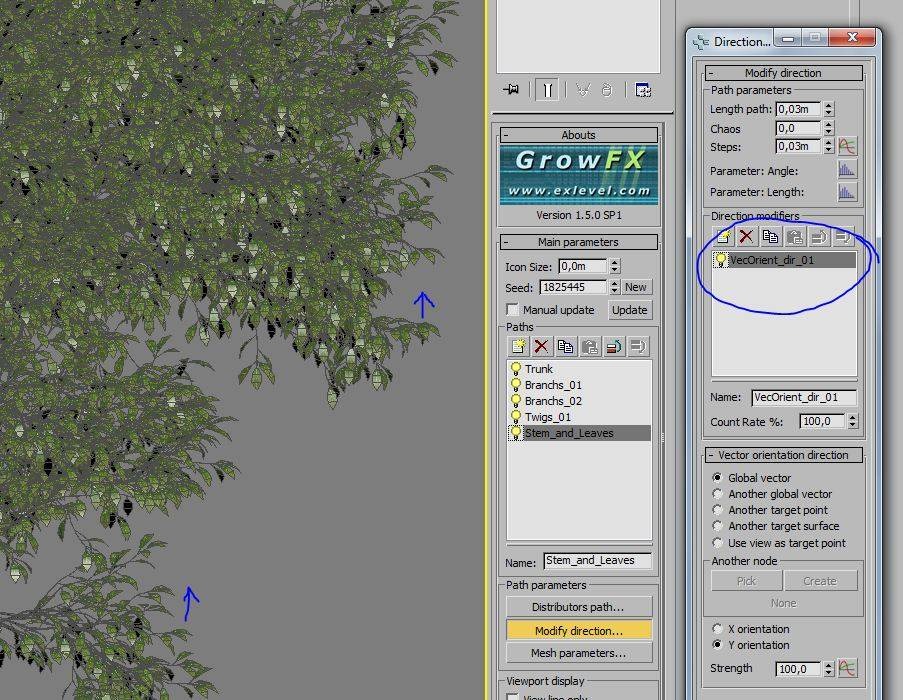
Task: Open configure modifier sets icon
Action: point(643,90)
